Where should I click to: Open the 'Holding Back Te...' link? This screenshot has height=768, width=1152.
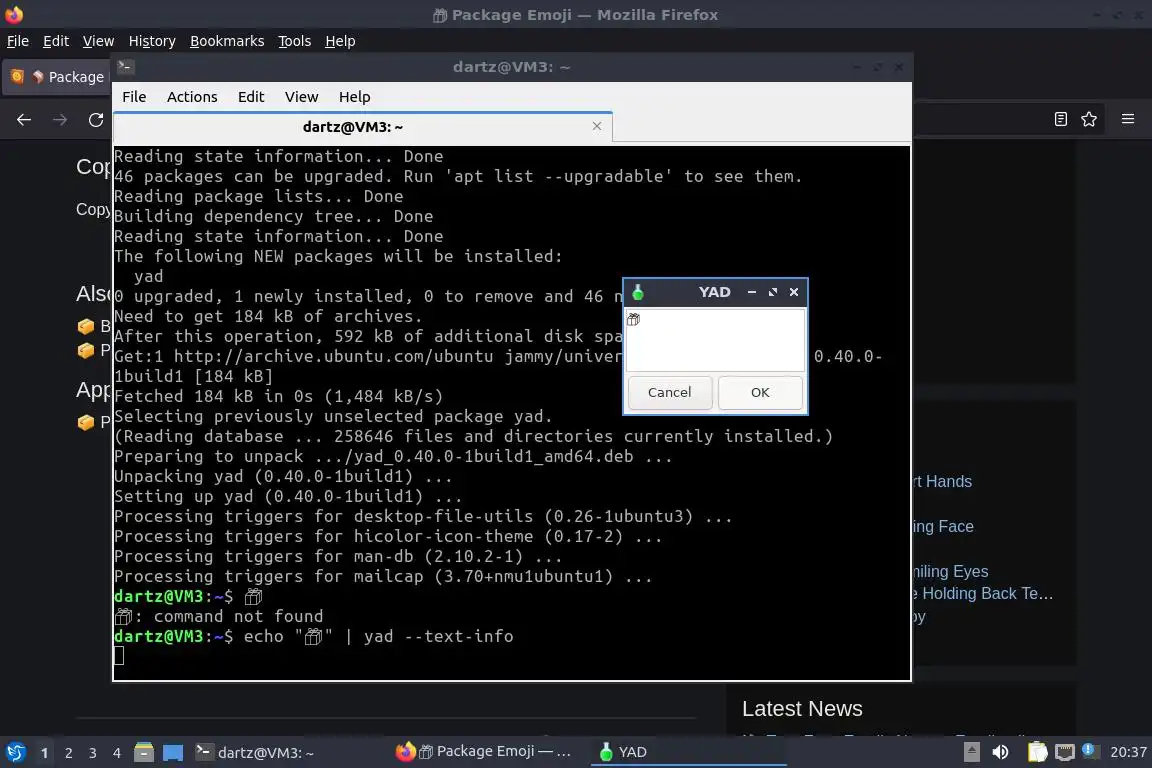pos(983,594)
